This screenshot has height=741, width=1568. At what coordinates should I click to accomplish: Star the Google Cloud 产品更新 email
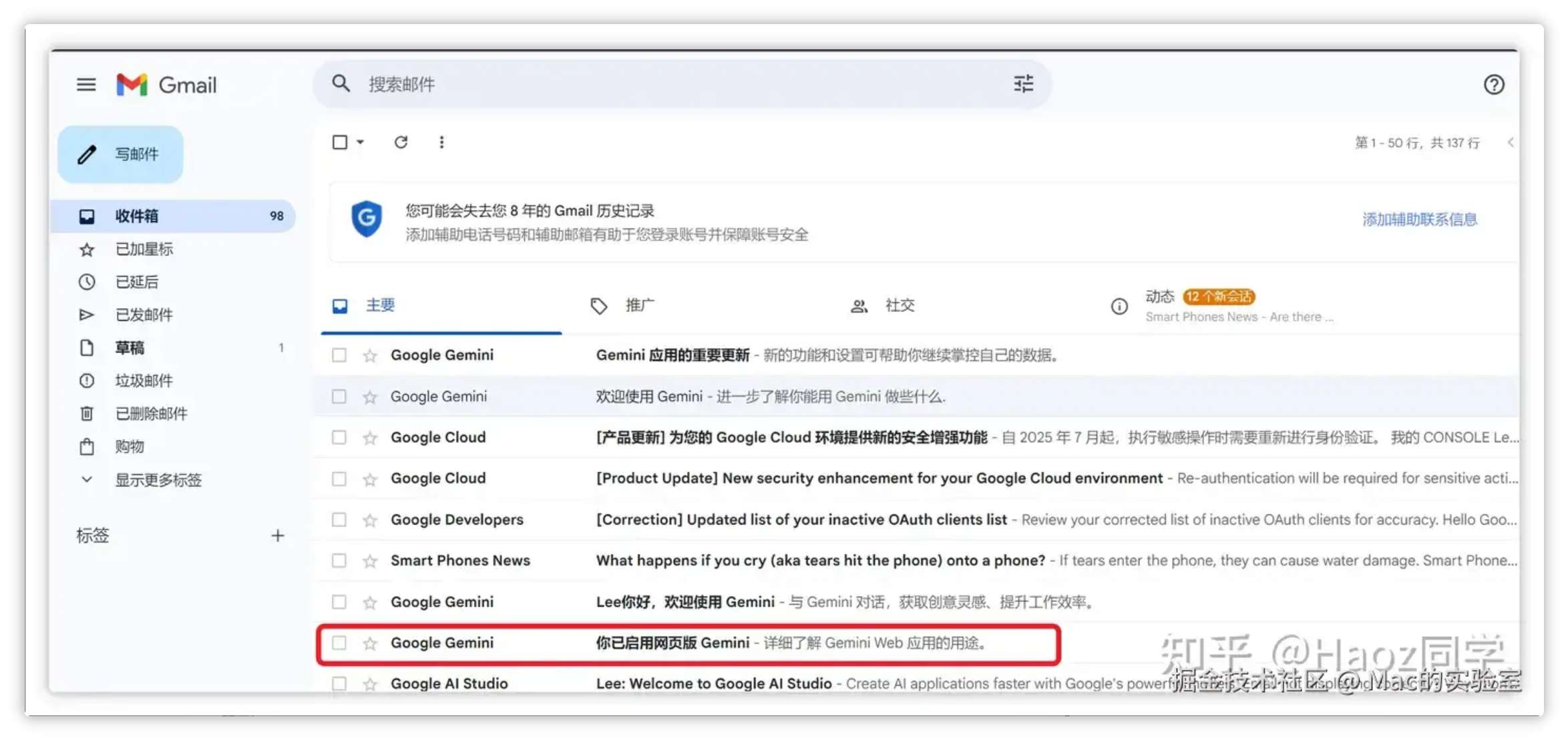point(370,438)
